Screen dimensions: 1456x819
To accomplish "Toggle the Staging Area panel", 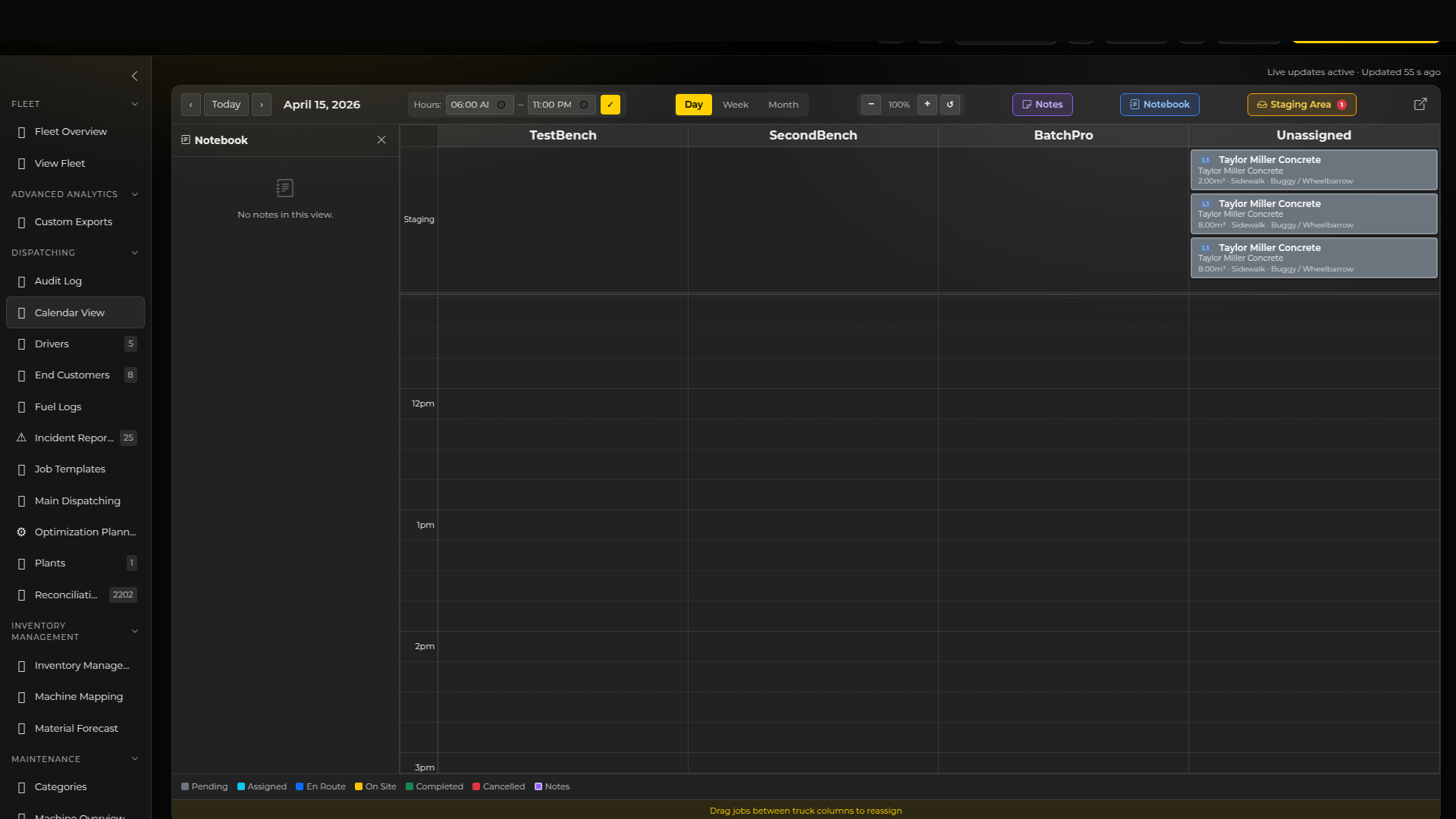I will coord(1301,105).
